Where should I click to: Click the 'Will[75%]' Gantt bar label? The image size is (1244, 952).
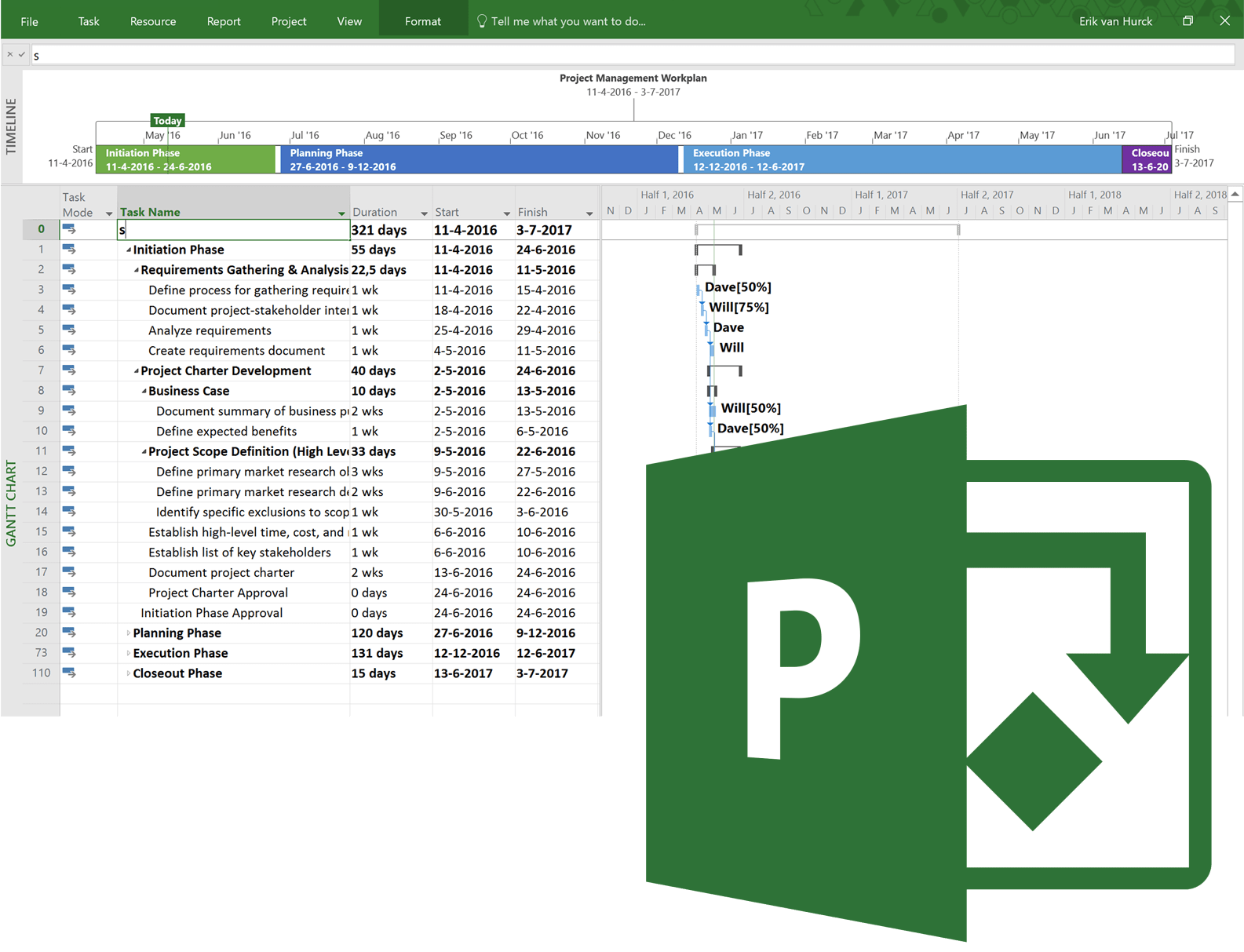pos(739,308)
